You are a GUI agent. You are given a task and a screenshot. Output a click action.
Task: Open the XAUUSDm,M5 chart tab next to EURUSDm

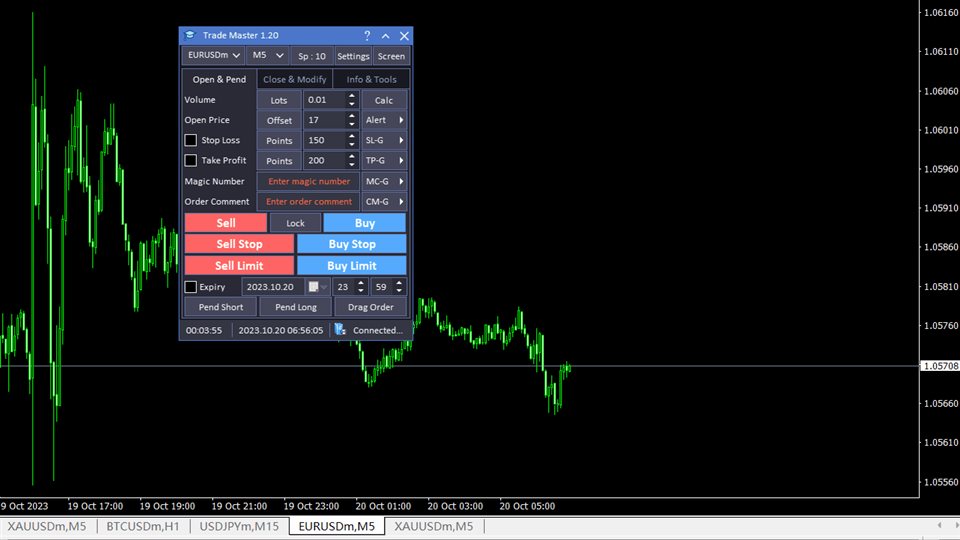tap(433, 526)
